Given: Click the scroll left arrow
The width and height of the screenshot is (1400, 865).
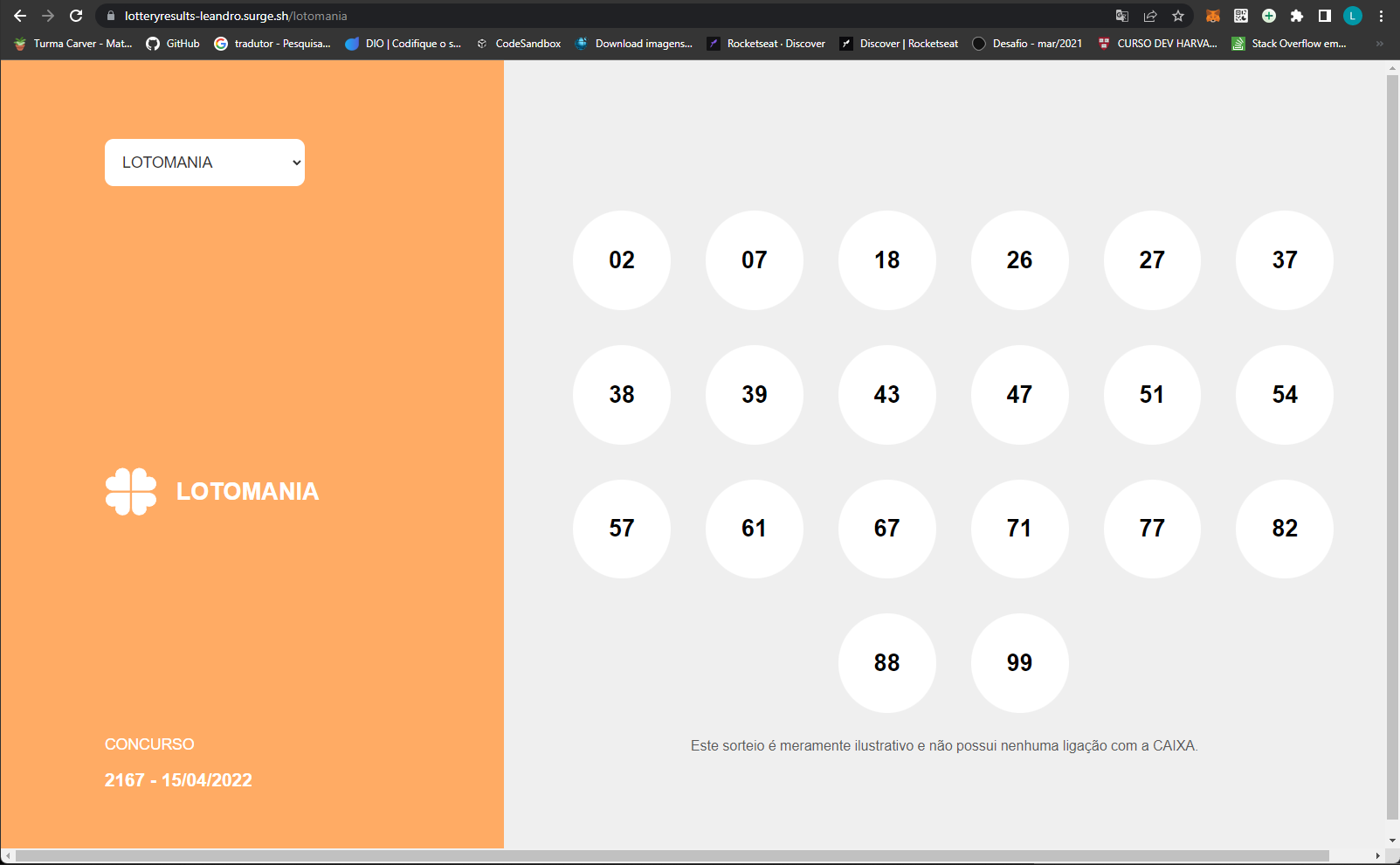Looking at the screenshot, I should [8, 855].
